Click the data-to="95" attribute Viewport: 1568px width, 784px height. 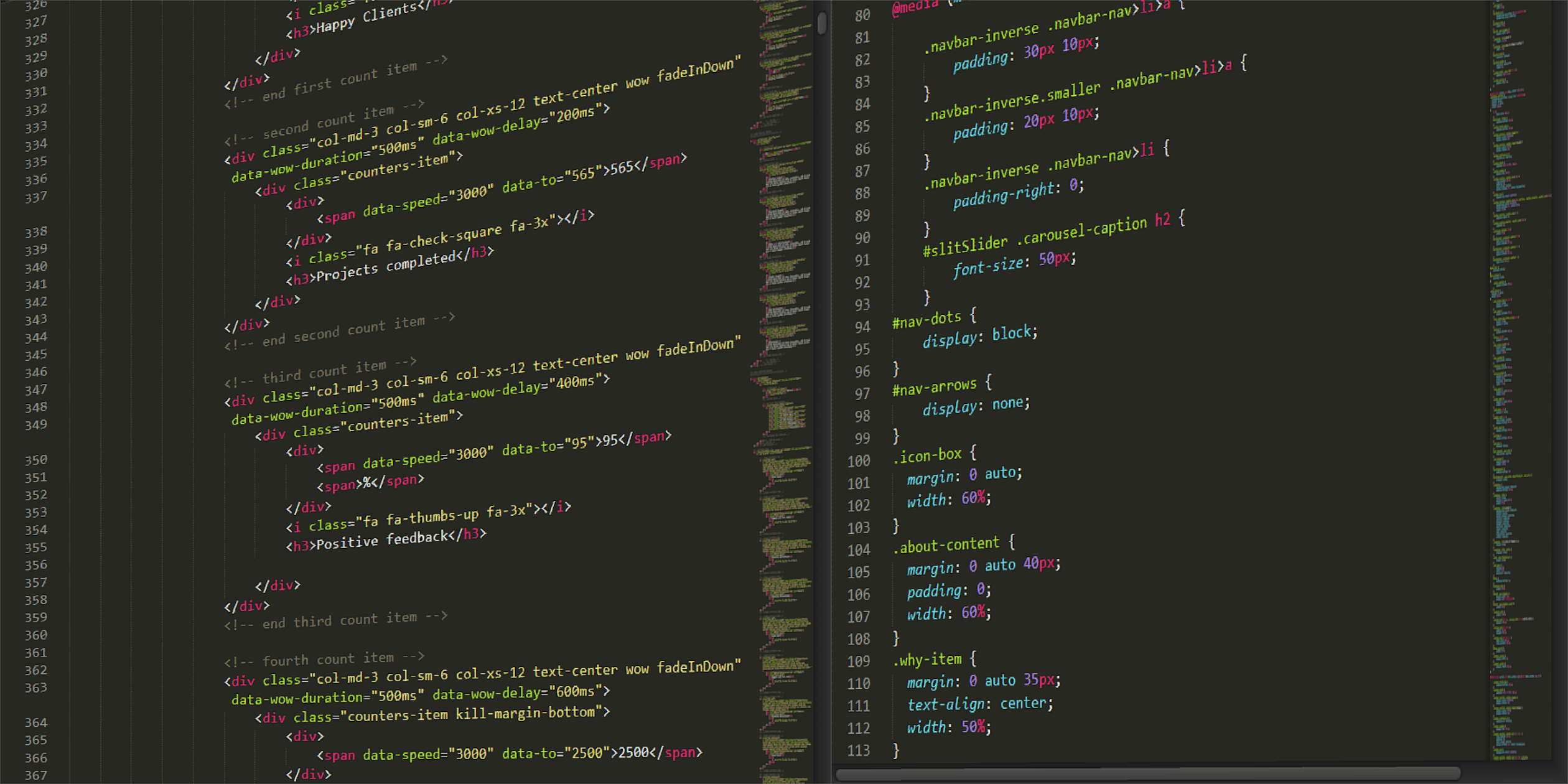[549, 446]
